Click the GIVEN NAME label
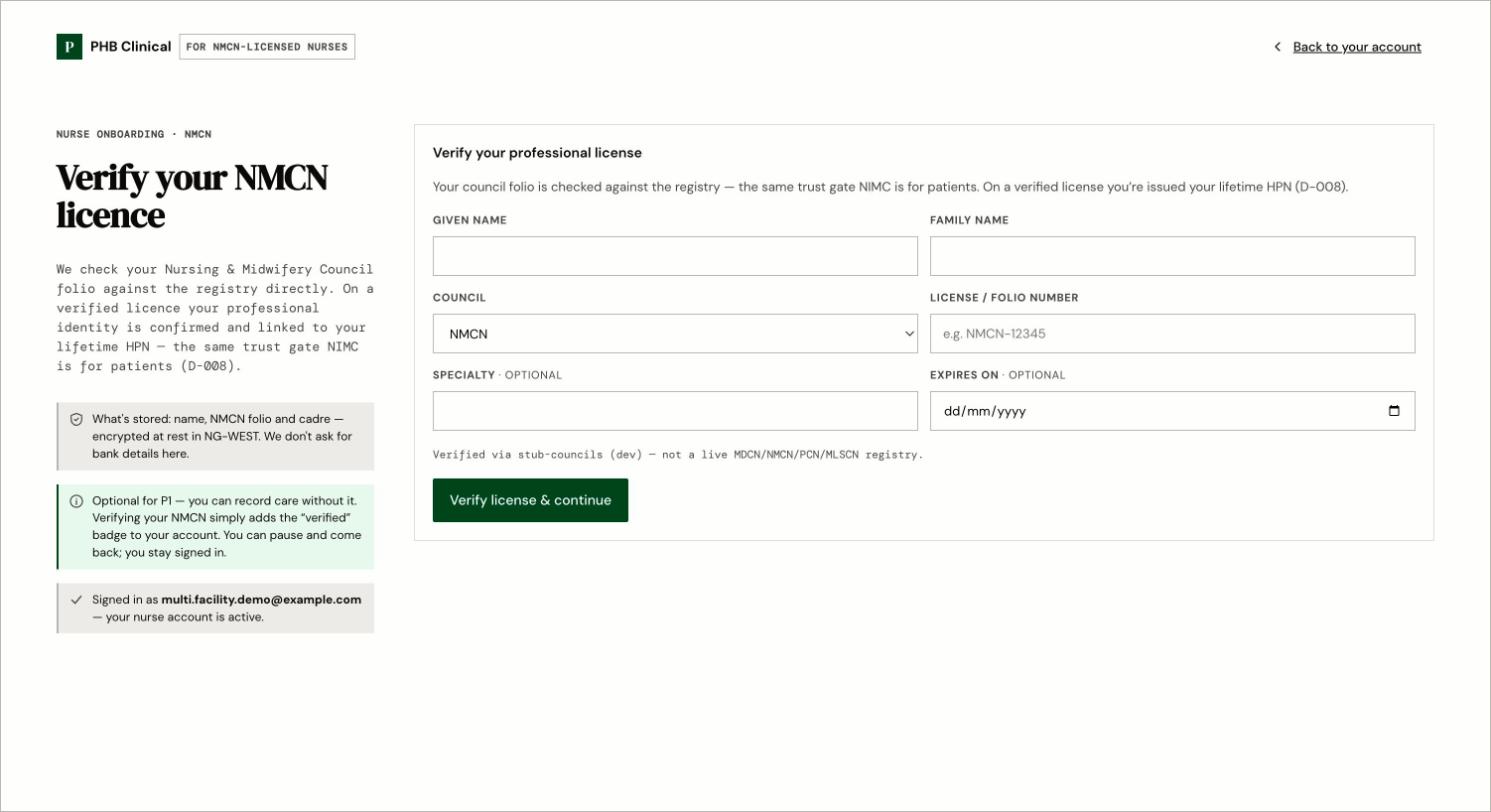 click(x=470, y=220)
